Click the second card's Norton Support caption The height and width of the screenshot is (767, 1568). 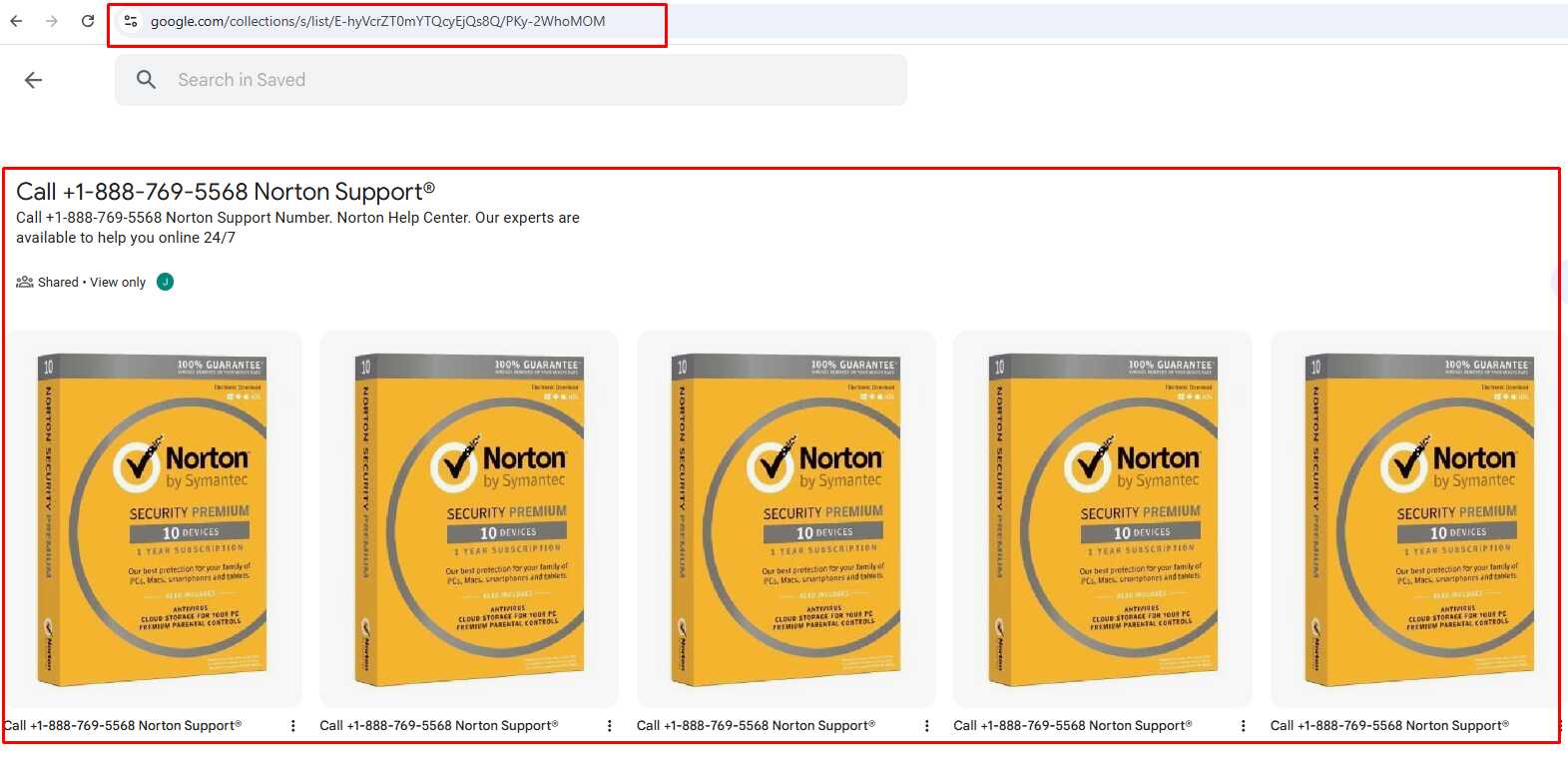tap(439, 726)
